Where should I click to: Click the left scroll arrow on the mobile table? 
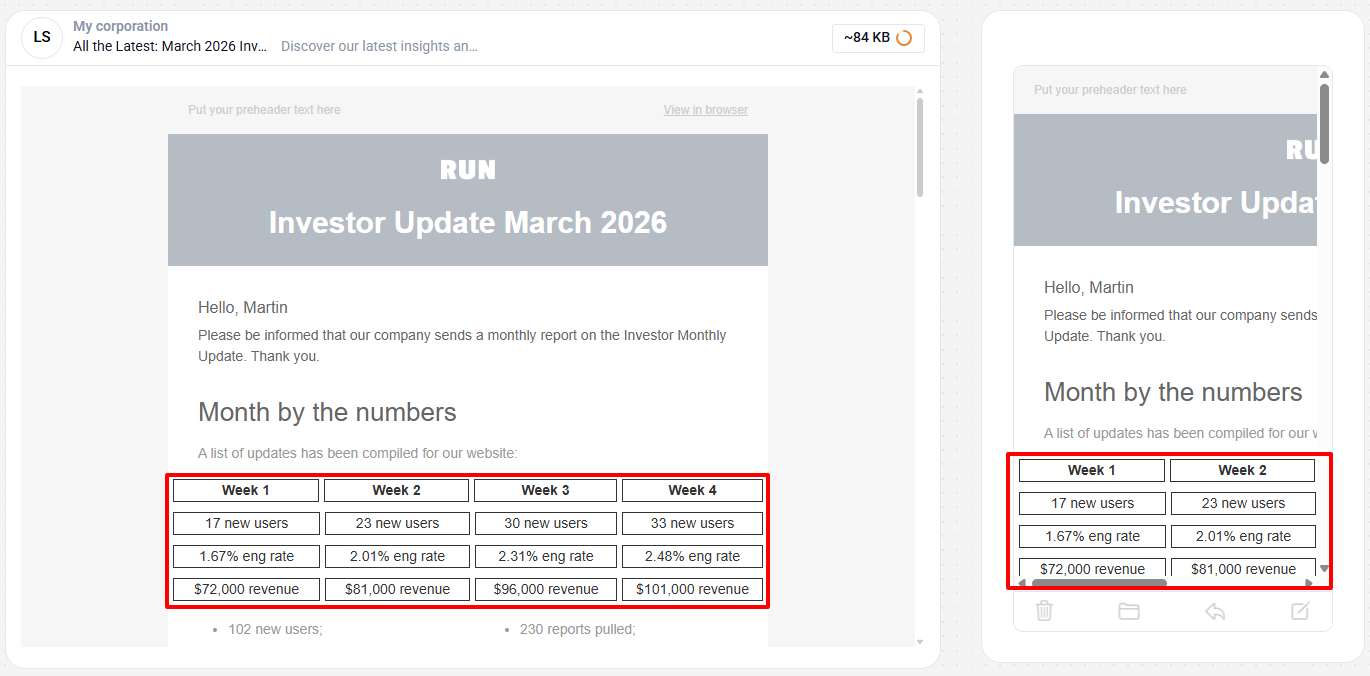1022,582
